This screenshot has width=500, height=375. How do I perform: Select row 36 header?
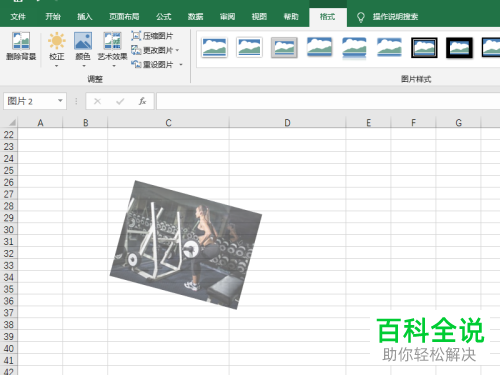pos(9,301)
